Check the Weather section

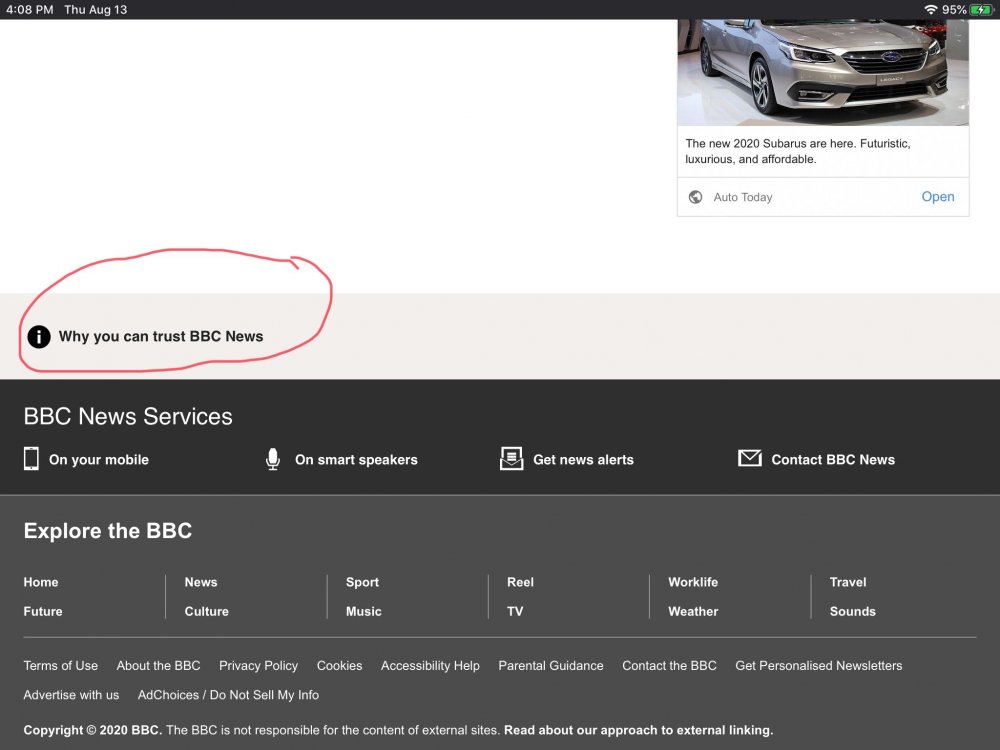(x=693, y=612)
